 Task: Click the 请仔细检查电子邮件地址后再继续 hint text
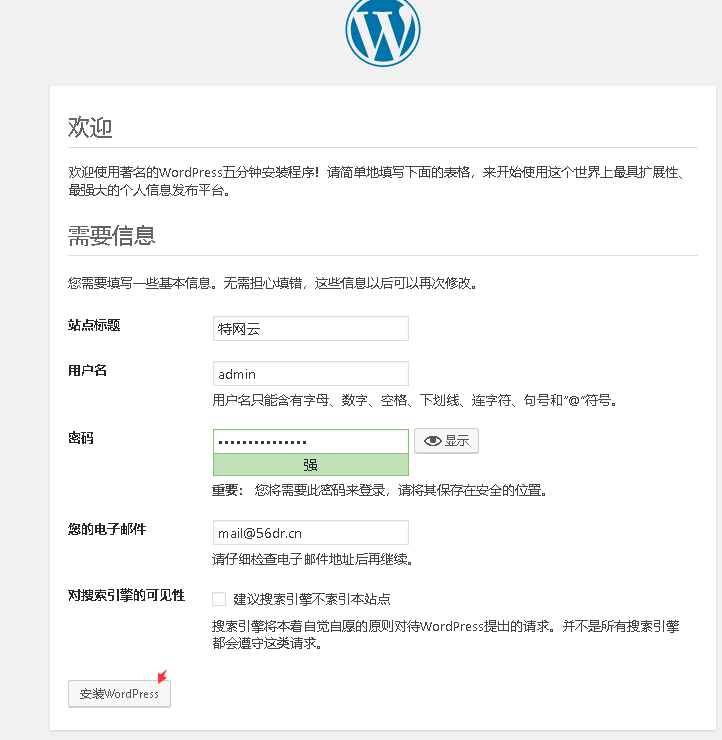click(x=312, y=560)
